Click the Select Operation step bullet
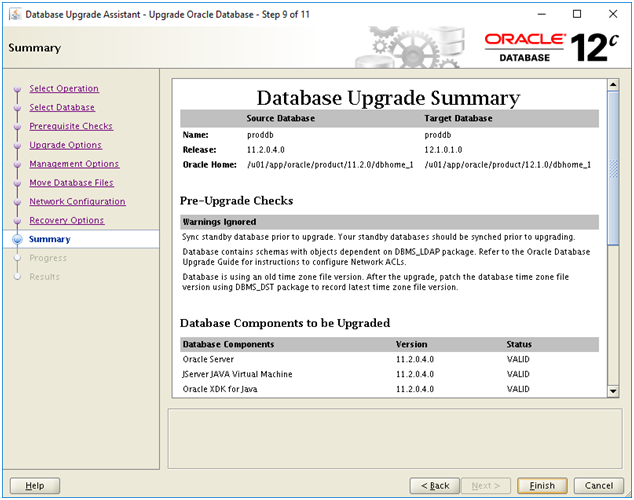This screenshot has height=500, width=634. click(x=17, y=89)
